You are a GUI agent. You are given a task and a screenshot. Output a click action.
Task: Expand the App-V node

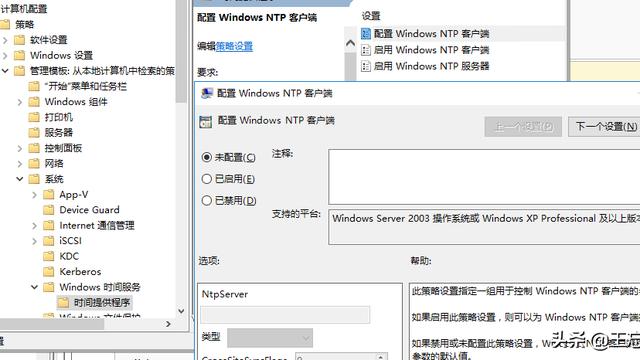pyautogui.click(x=34, y=195)
